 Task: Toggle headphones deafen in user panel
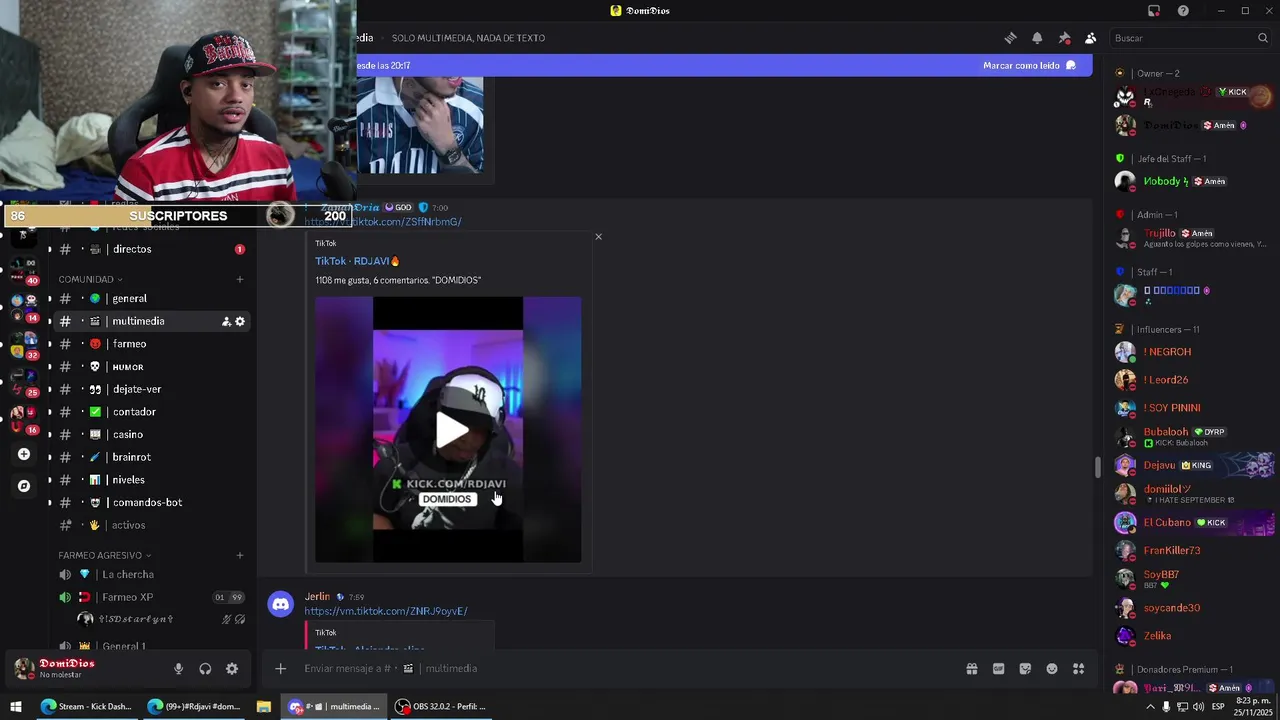click(x=205, y=669)
